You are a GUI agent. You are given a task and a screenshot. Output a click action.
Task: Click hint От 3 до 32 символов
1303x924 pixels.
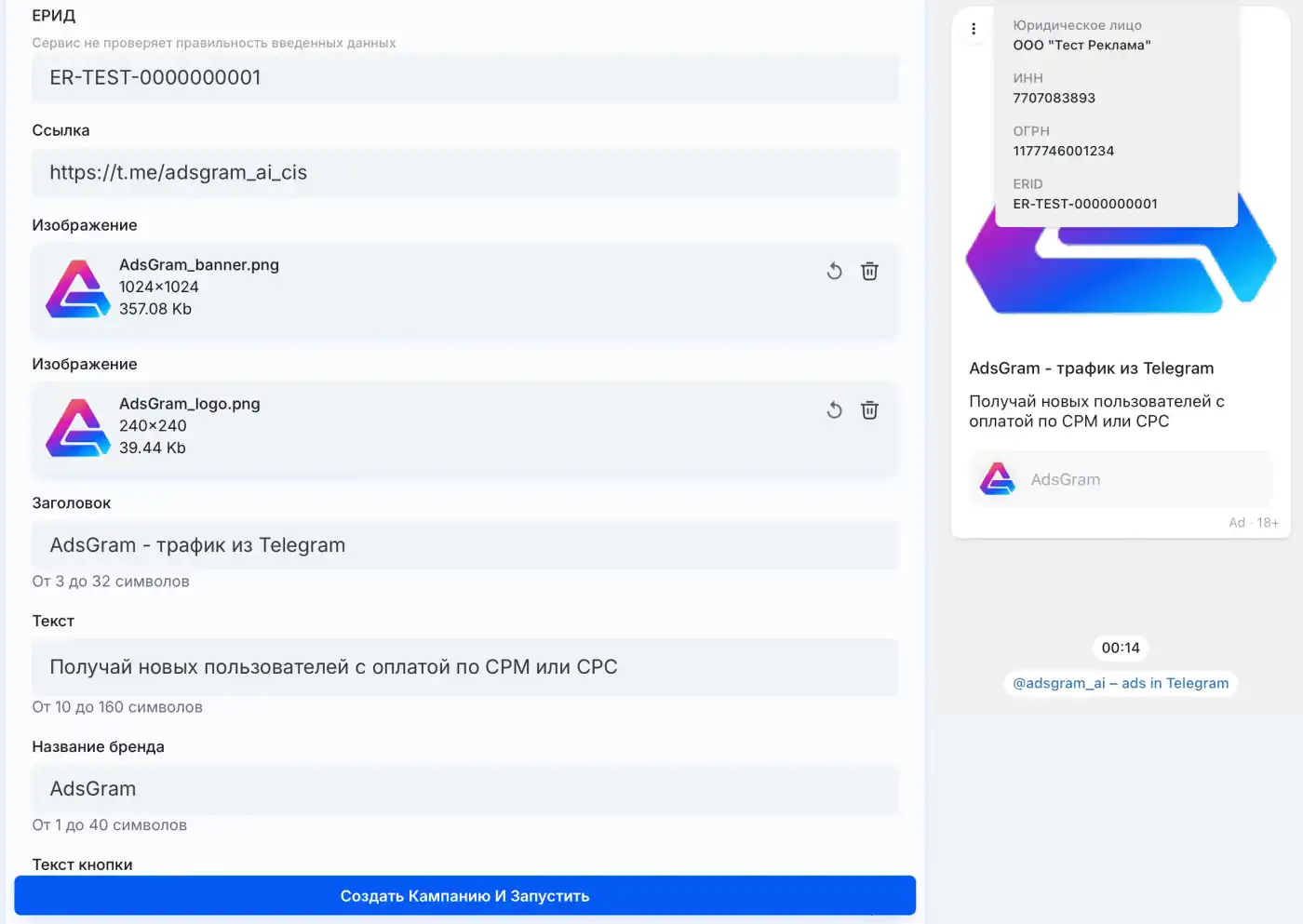tap(111, 582)
